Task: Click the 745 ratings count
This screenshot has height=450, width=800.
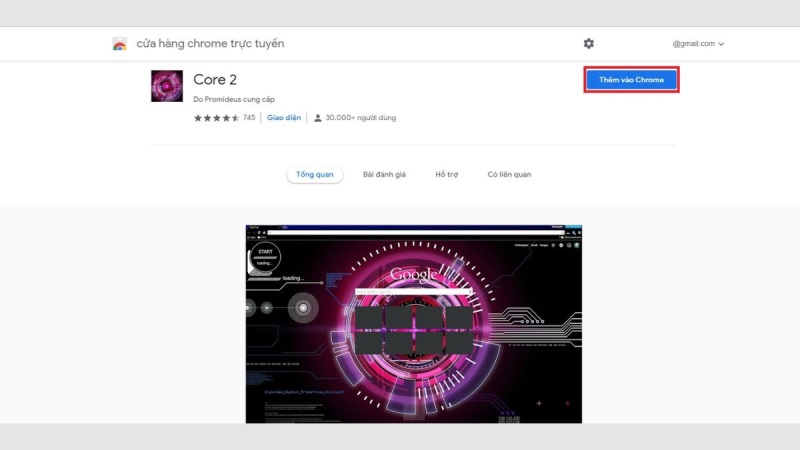Action: [249, 118]
